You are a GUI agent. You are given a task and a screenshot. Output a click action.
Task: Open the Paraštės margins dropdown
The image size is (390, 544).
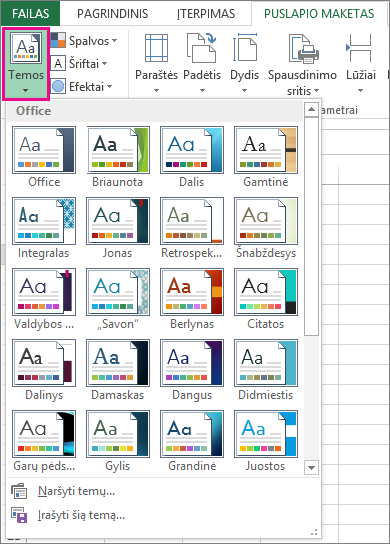coord(156,64)
